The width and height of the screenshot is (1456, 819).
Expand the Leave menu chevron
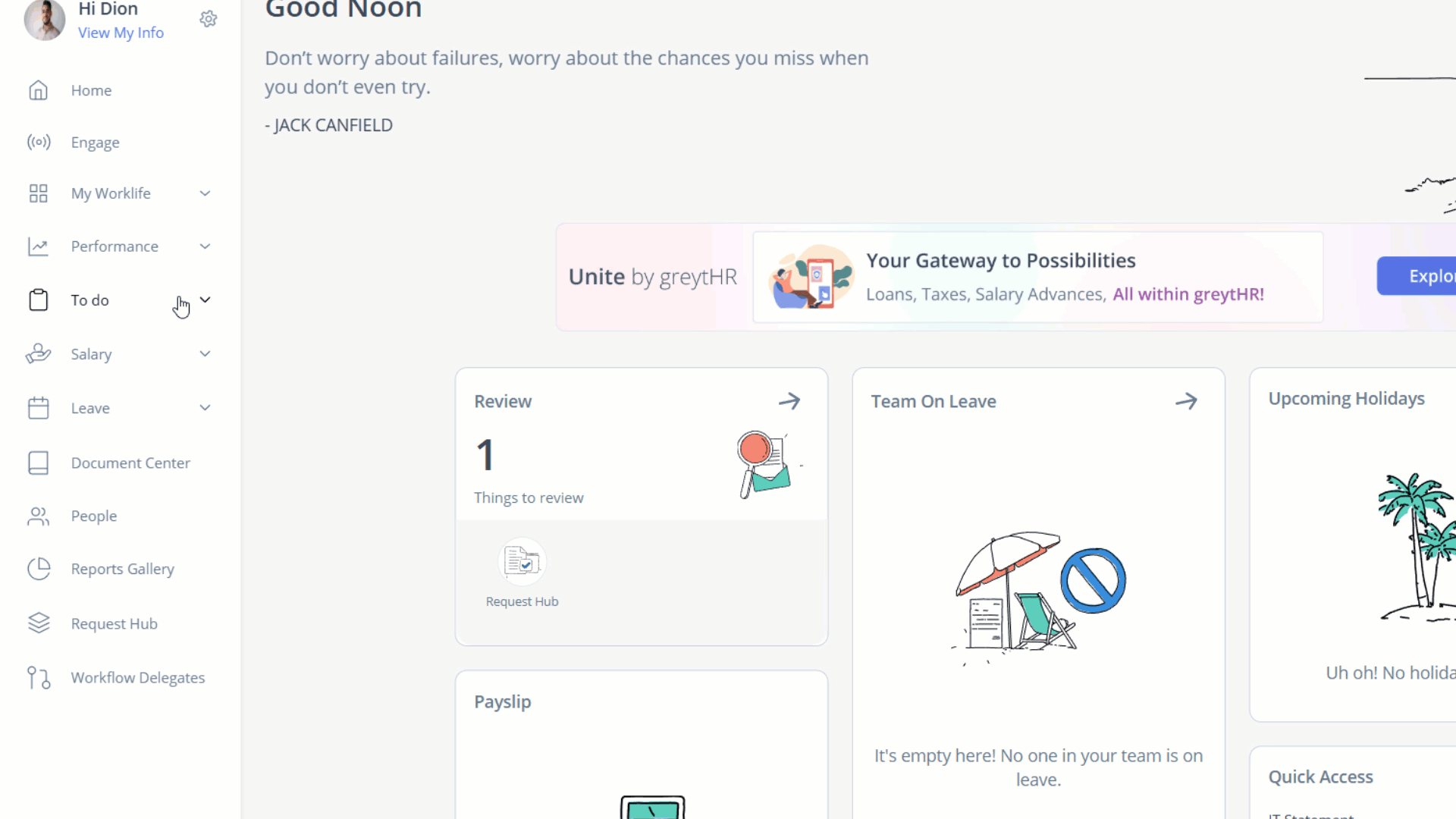click(205, 408)
